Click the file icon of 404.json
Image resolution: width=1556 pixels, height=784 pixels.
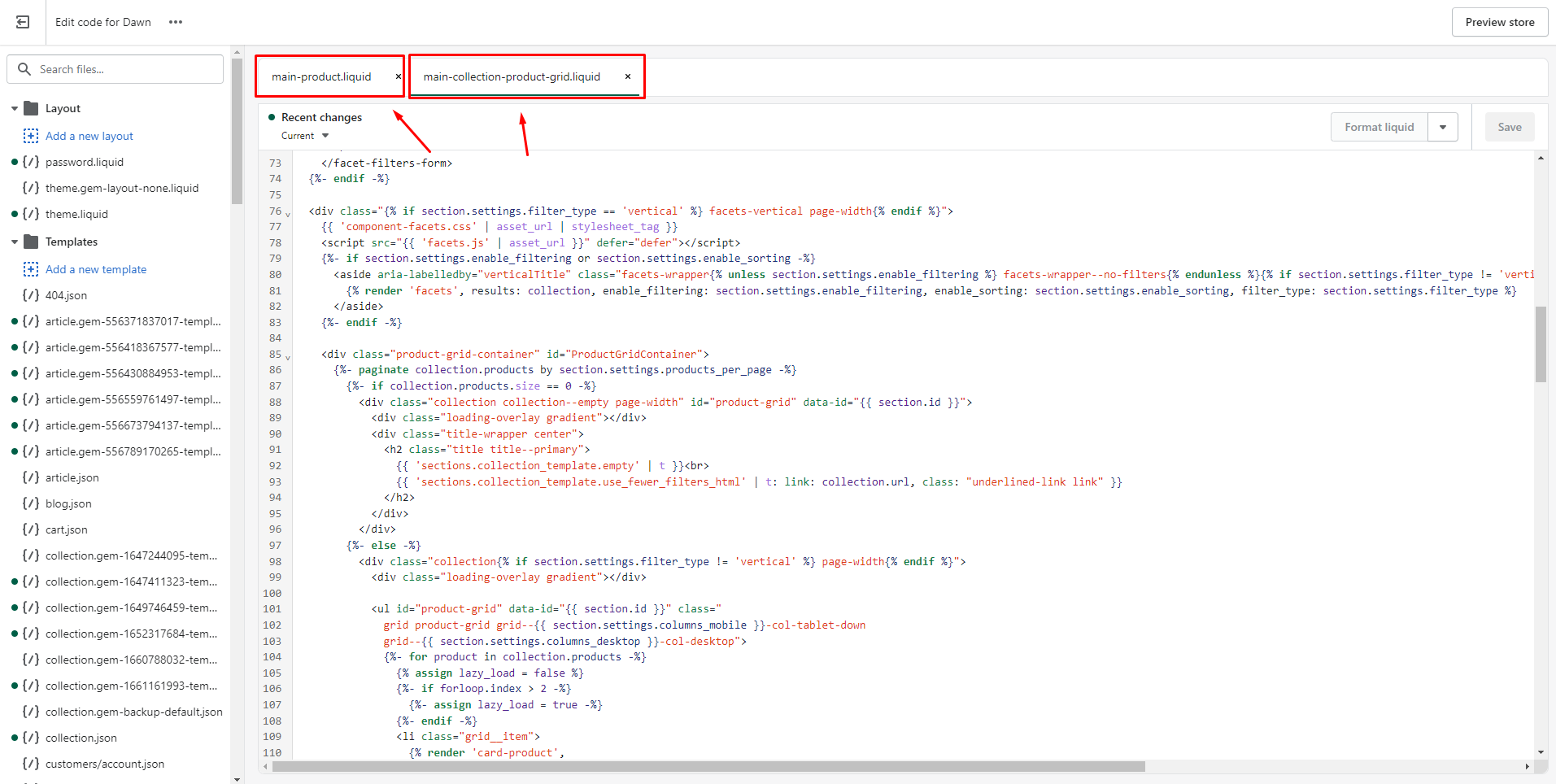click(31, 295)
